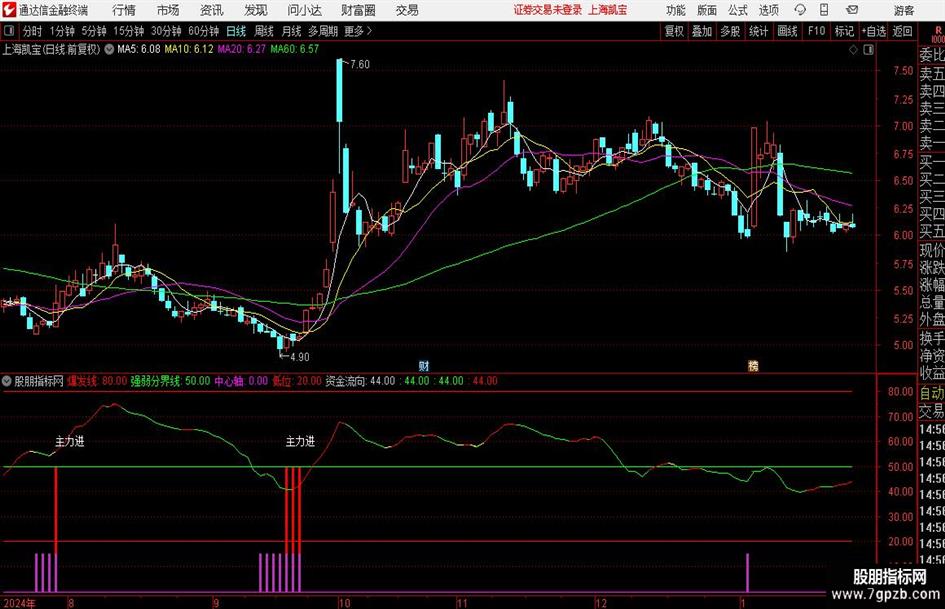This screenshot has width=945, height=609.
Task: Open the 行情 menu
Action: pos(124,10)
